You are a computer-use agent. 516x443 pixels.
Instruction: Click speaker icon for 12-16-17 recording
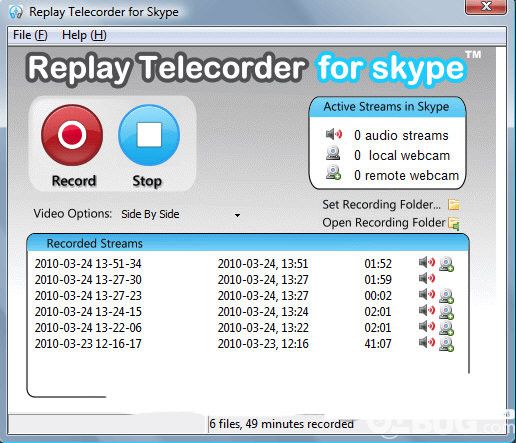[427, 342]
